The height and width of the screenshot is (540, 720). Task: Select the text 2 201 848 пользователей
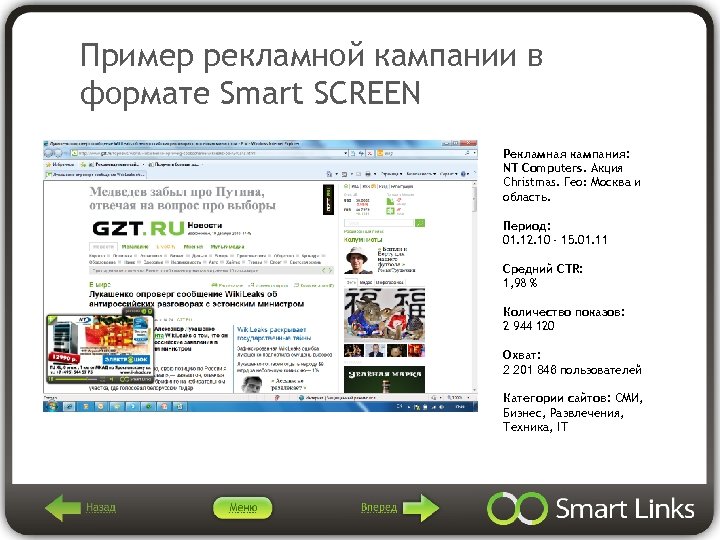tap(572, 370)
